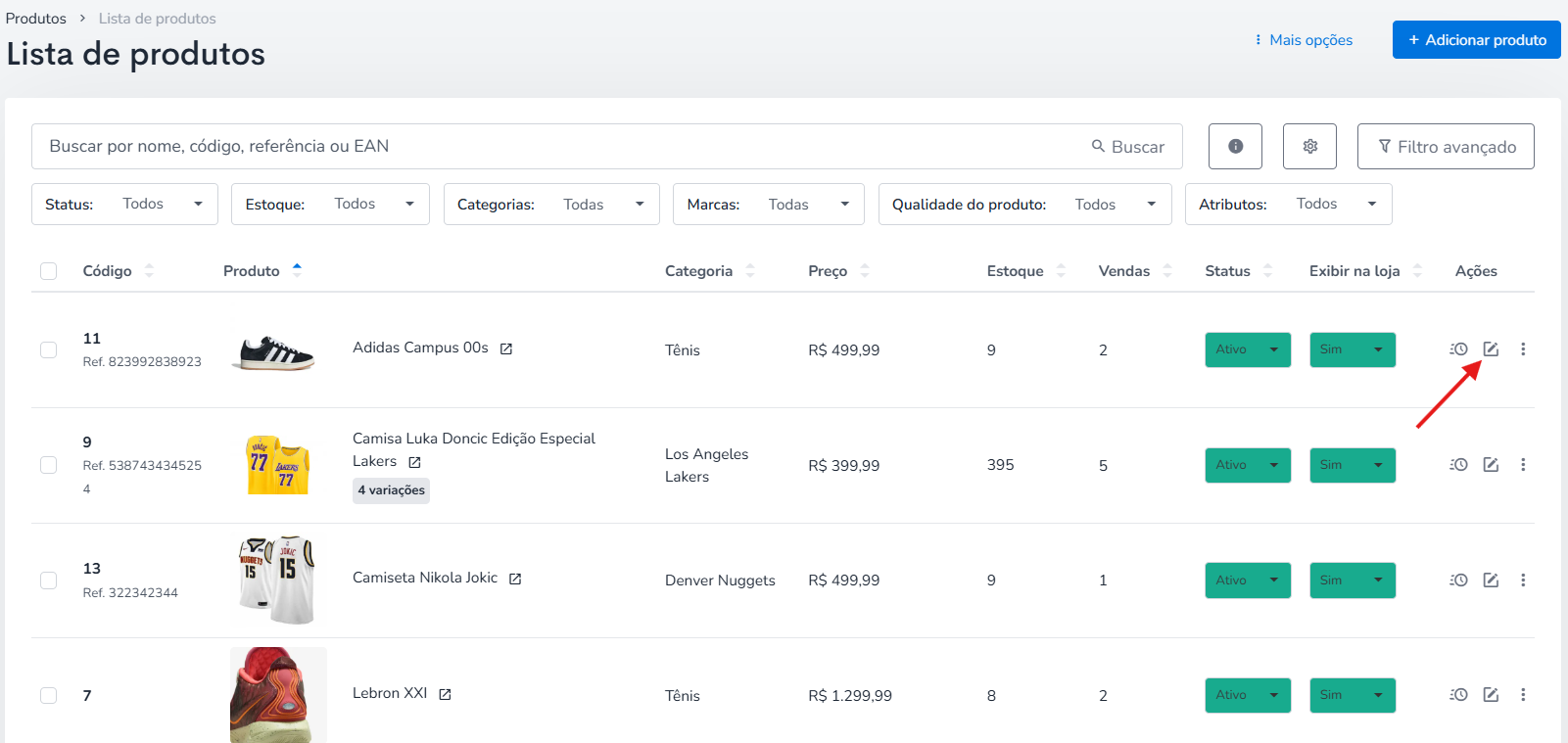Open stock history for Lebron XXI

1458,695
